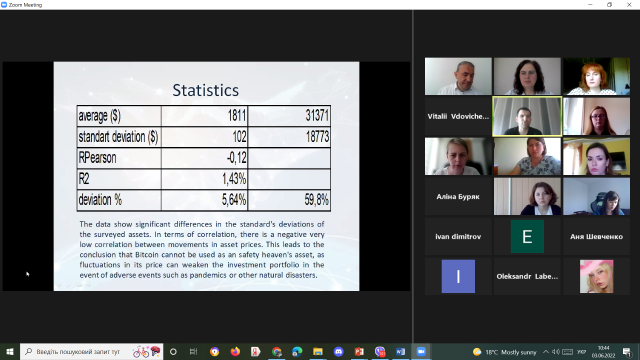The width and height of the screenshot is (640, 360).
Task: Open the volume speaker control
Action: point(556,351)
